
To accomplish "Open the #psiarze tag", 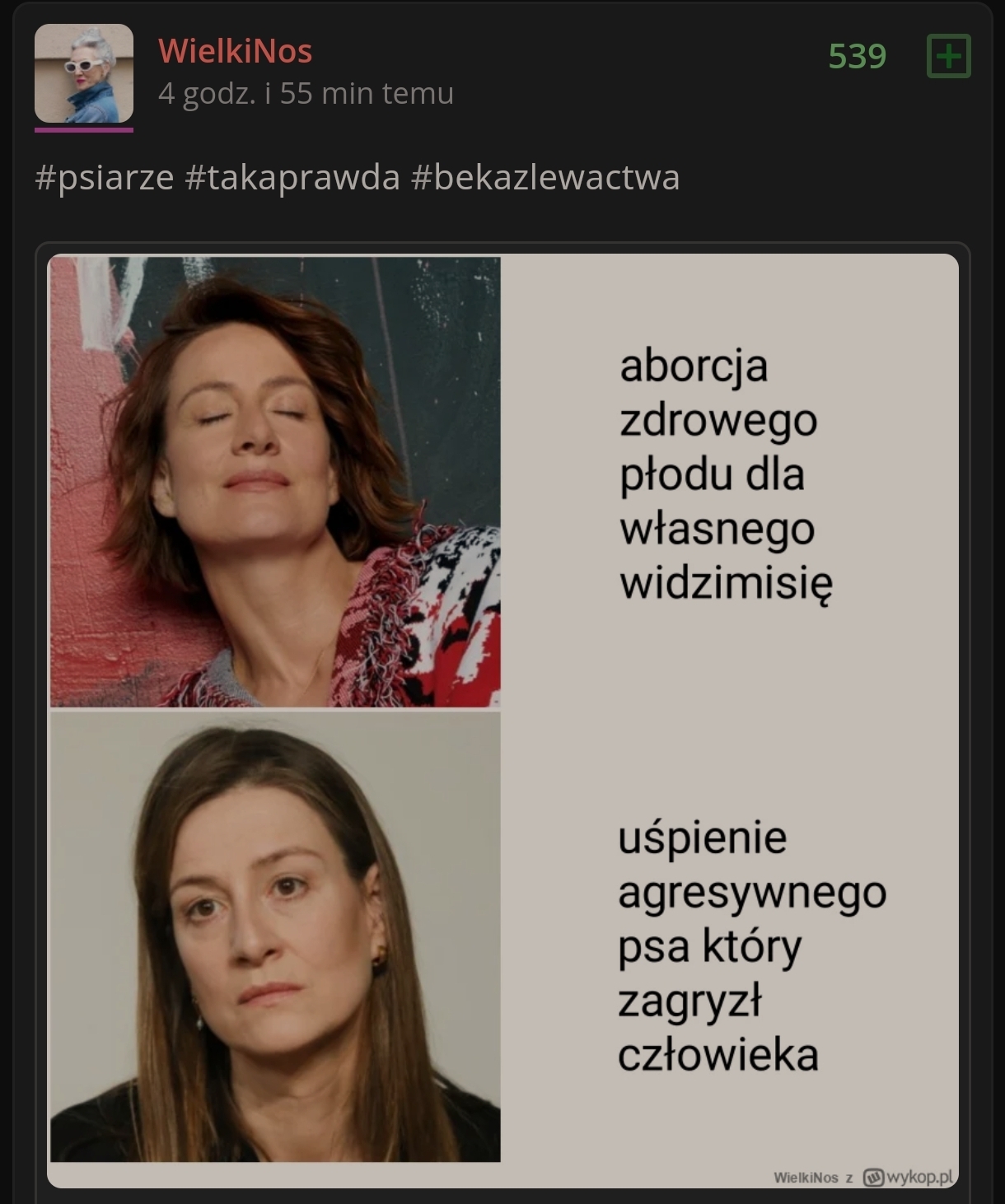I will tap(105, 177).
